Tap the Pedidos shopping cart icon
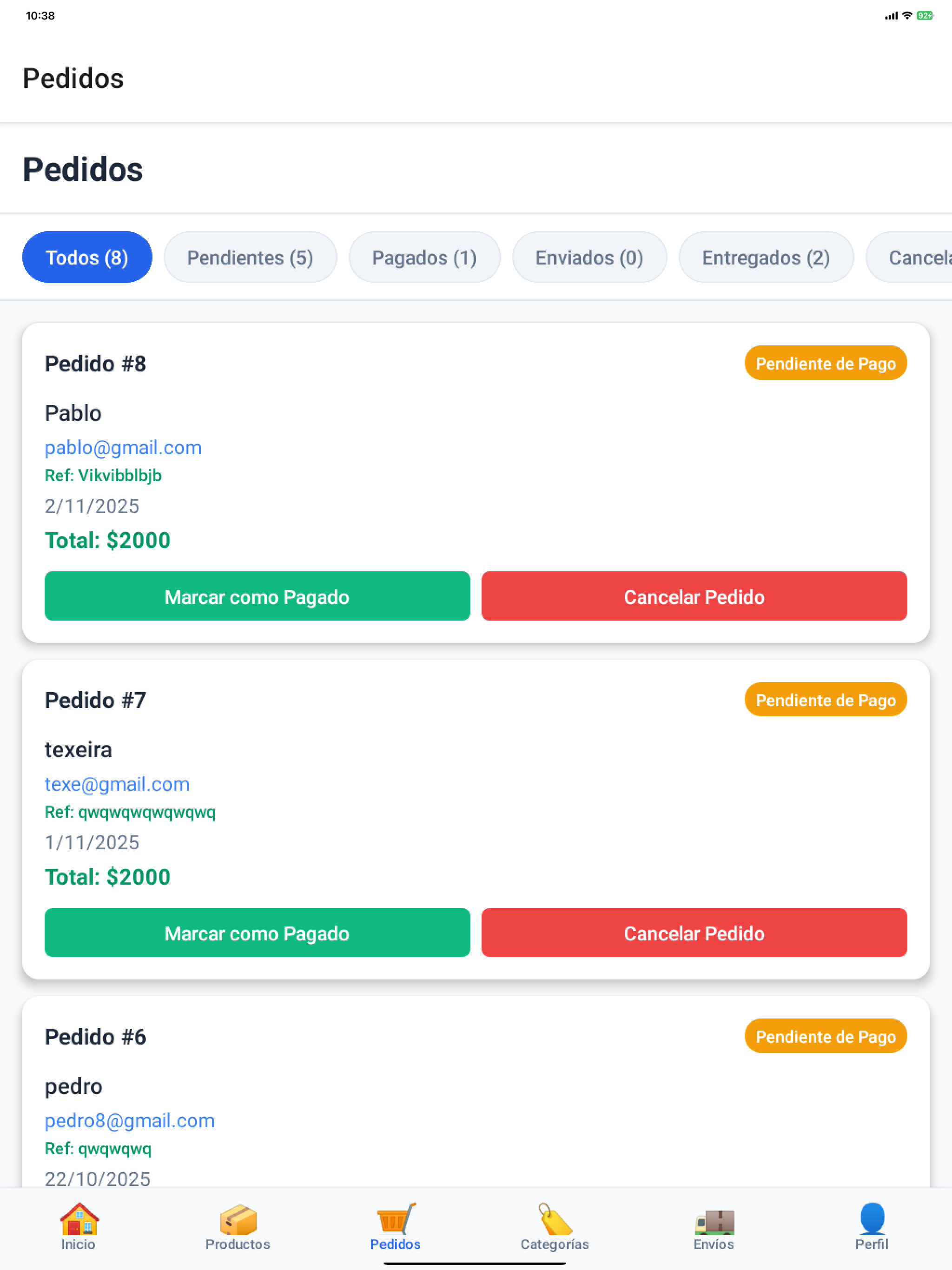Screen dimensions: 952x1270 396,1219
